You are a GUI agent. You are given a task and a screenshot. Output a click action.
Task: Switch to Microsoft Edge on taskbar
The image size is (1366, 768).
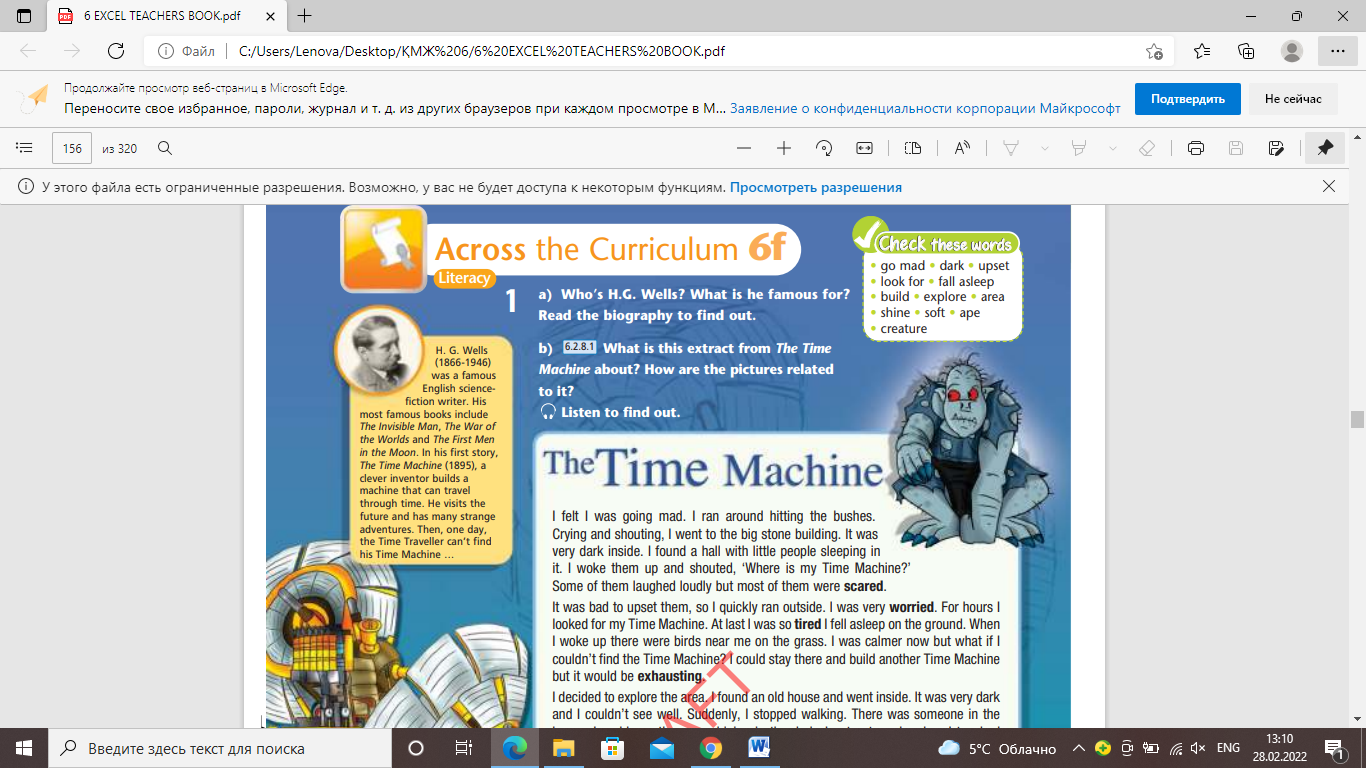(514, 748)
